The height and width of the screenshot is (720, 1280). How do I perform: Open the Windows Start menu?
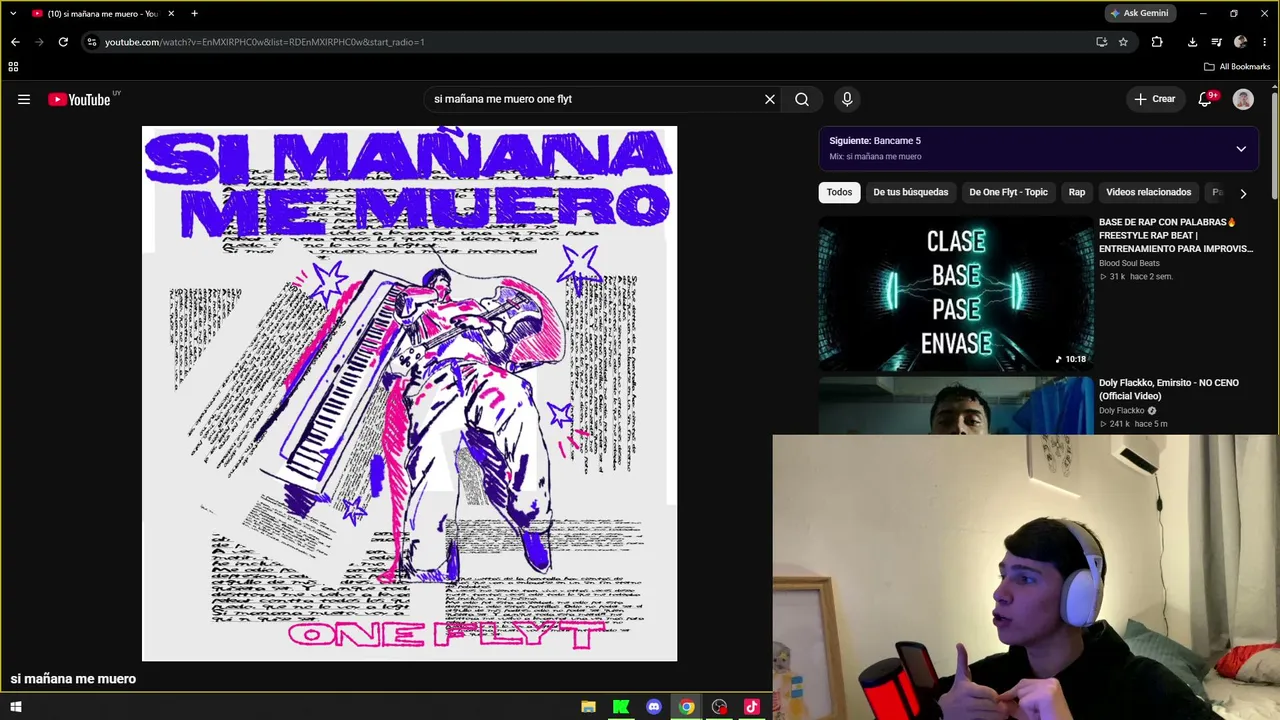[15, 707]
